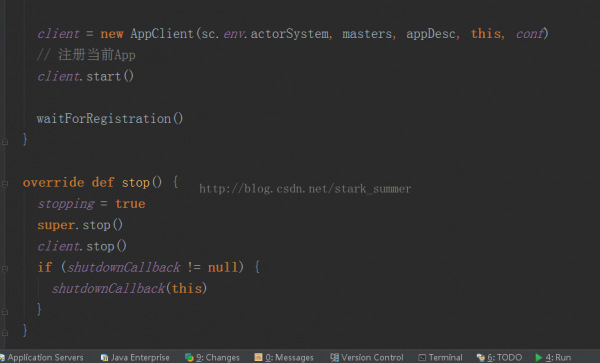Show the 9: Changes tool window

click(x=212, y=357)
